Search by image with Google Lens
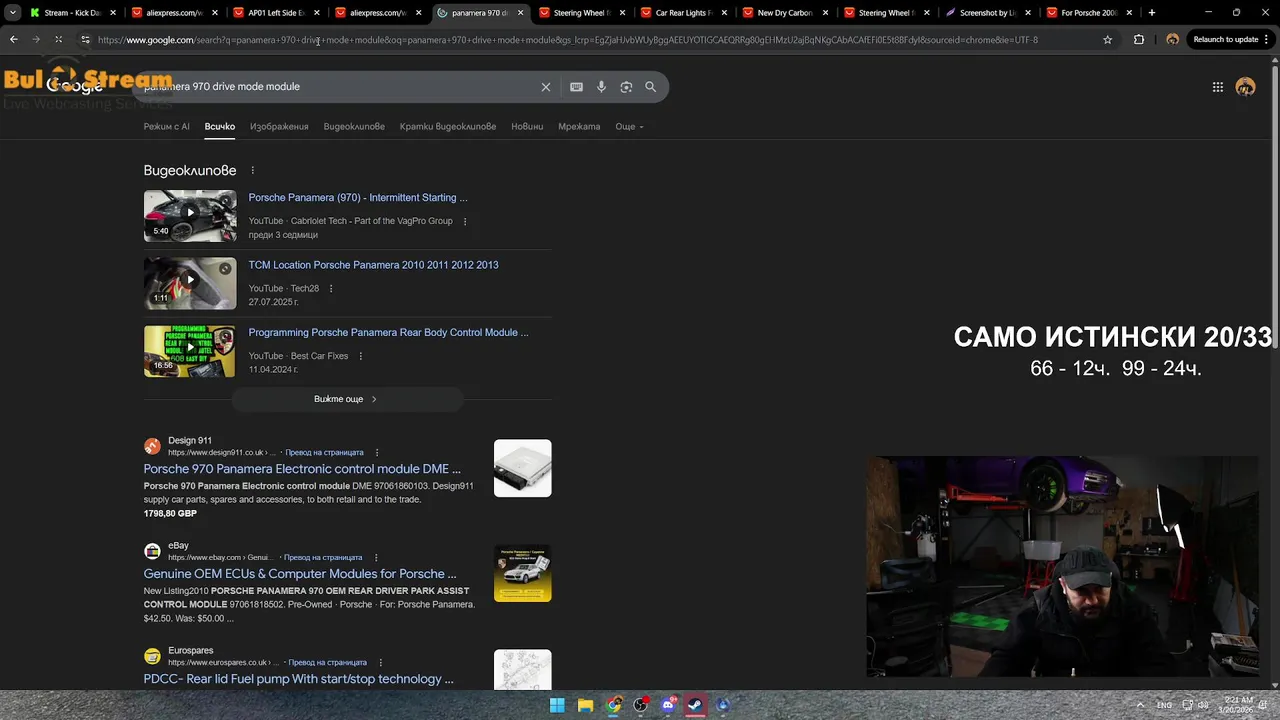Screen dimensions: 1280x720 pos(626,87)
